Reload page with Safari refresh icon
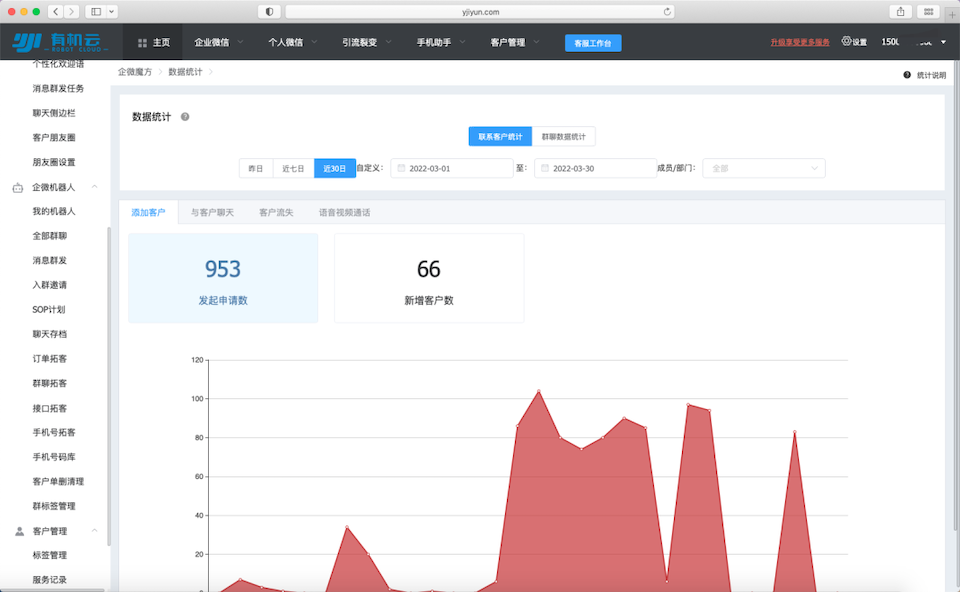This screenshot has width=960, height=592. tap(667, 11)
